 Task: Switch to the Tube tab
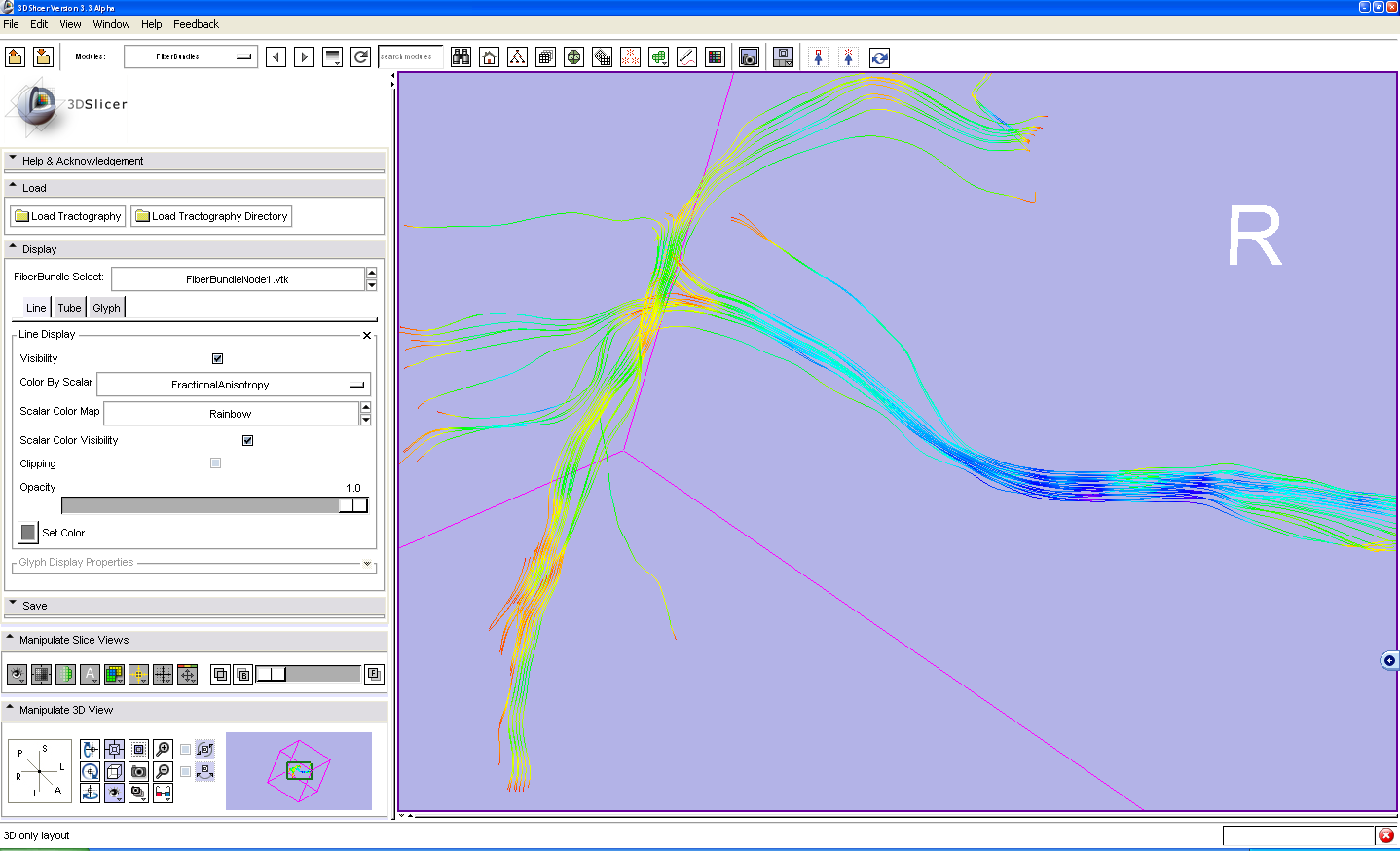69,308
